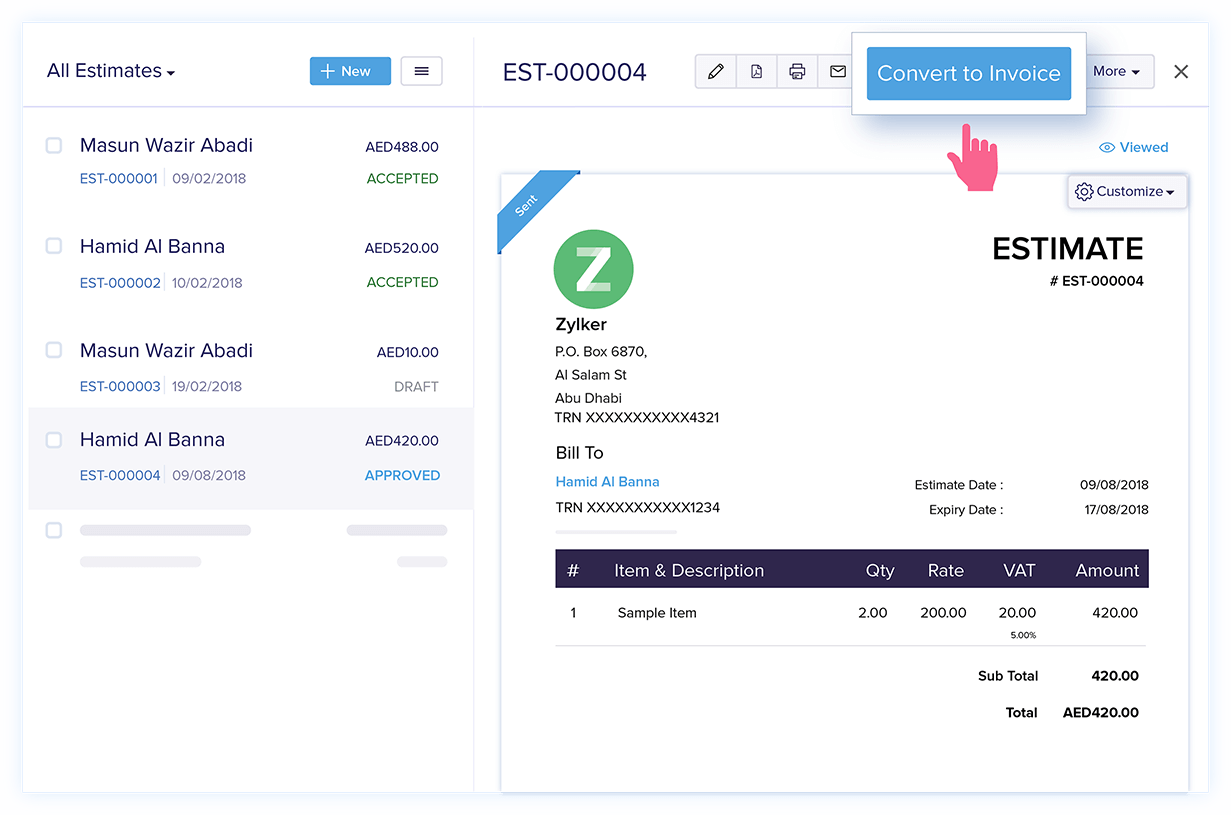Click the pencil edit icon
1231x815 pixels.
pyautogui.click(x=715, y=71)
